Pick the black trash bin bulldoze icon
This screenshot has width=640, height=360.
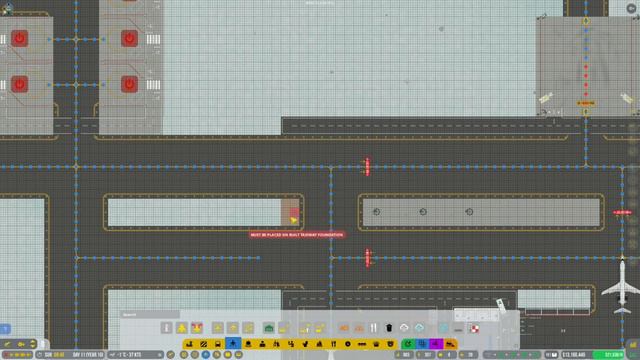pyautogui.click(x=389, y=328)
